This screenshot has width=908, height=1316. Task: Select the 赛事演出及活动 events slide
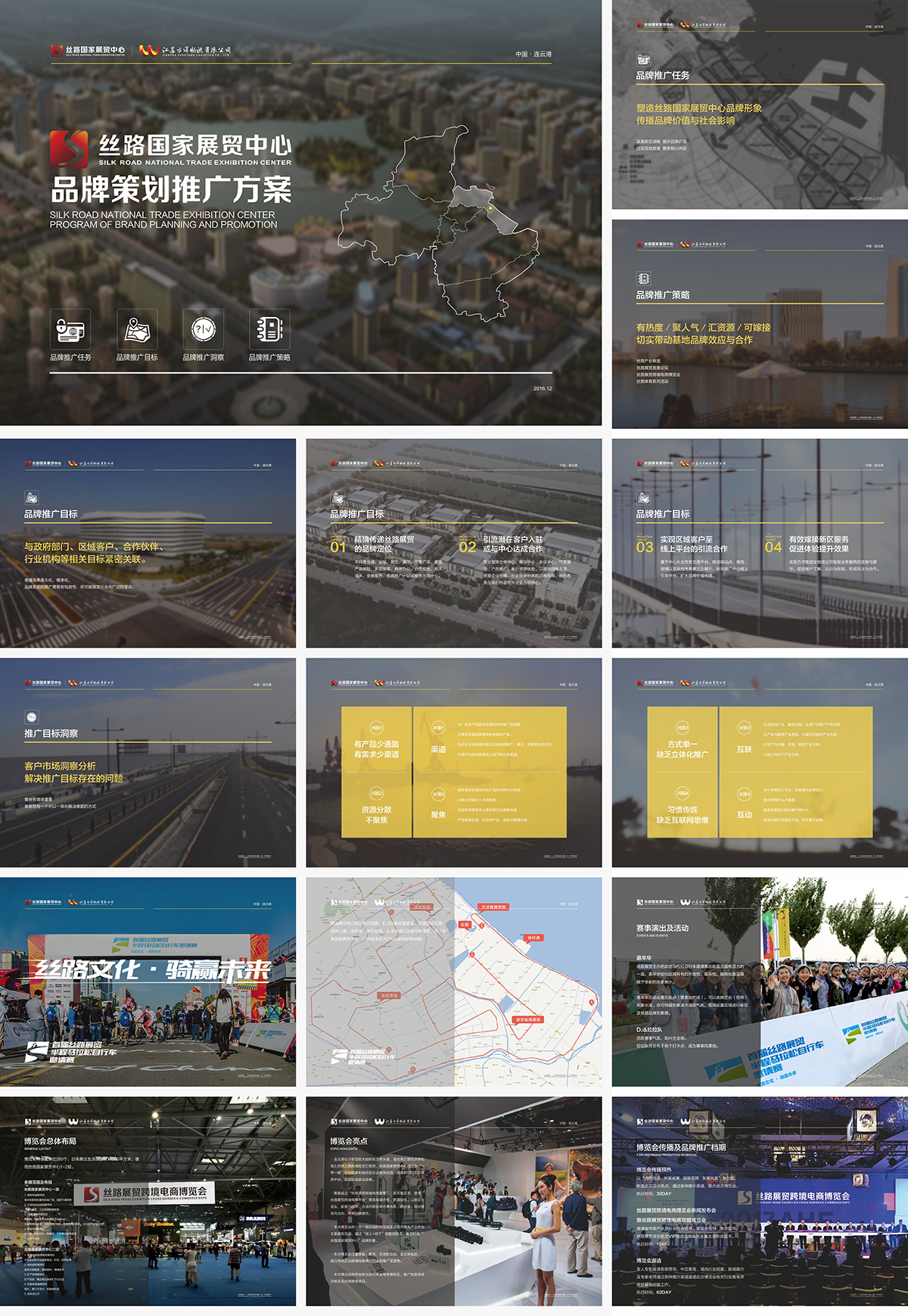click(760, 982)
